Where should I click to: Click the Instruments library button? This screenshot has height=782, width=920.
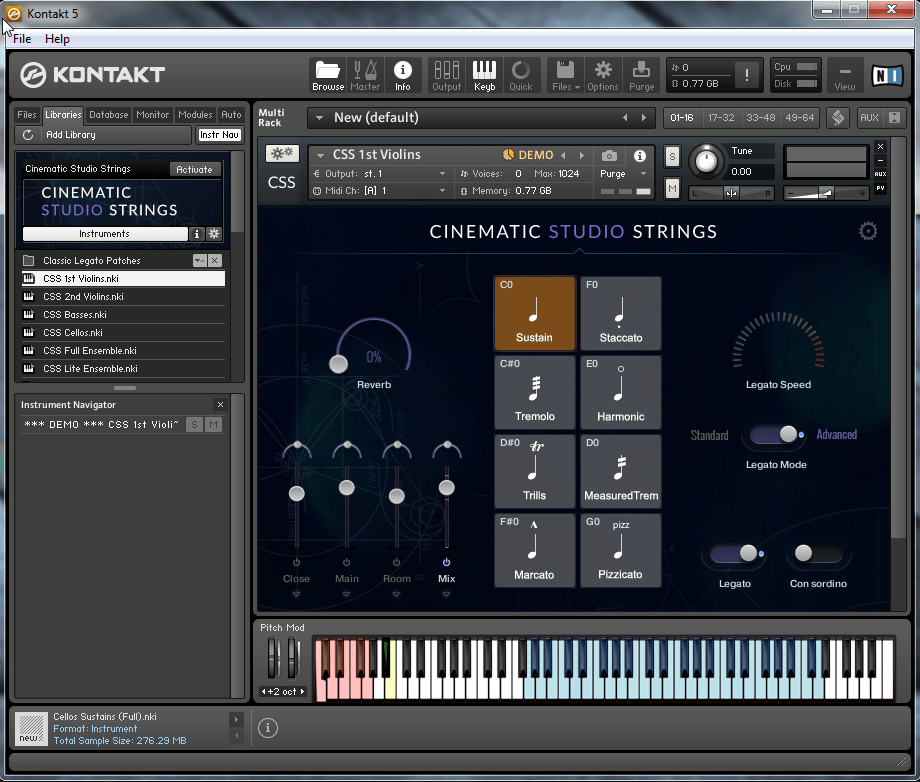[x=104, y=233]
